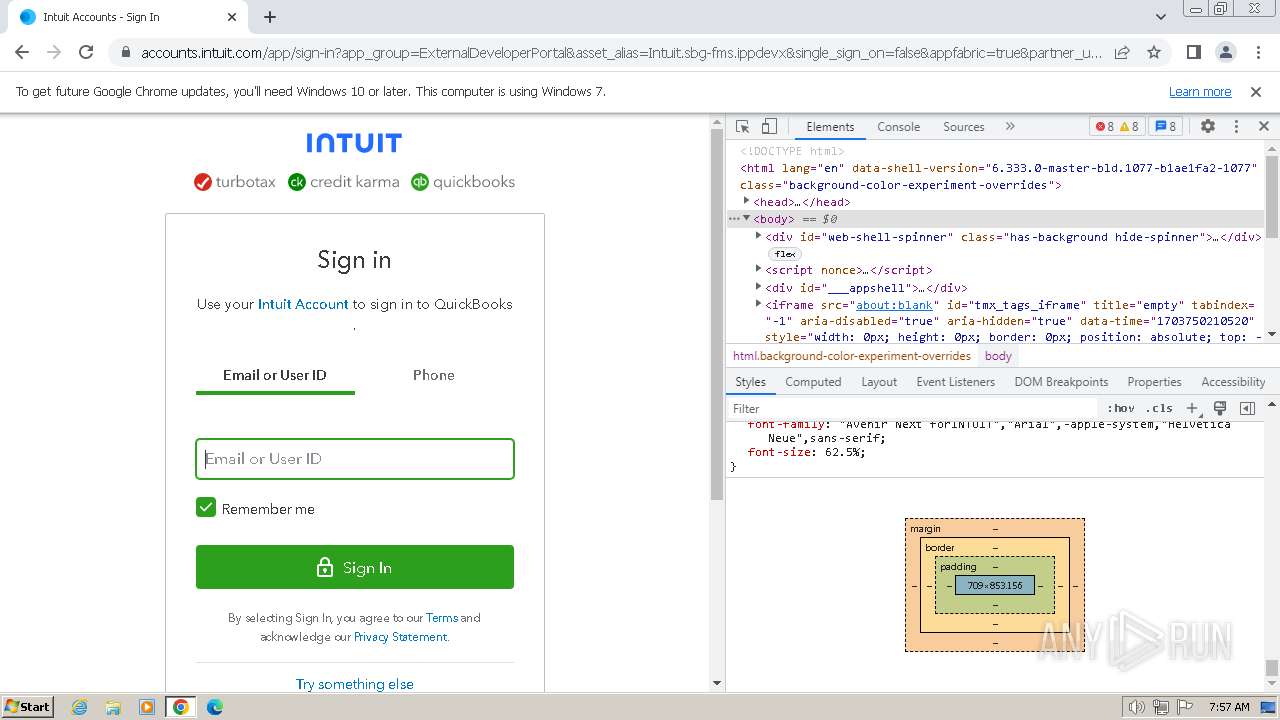The height and width of the screenshot is (720, 1280).
Task: Expand the web-shell-spinner div node
Action: pos(758,236)
